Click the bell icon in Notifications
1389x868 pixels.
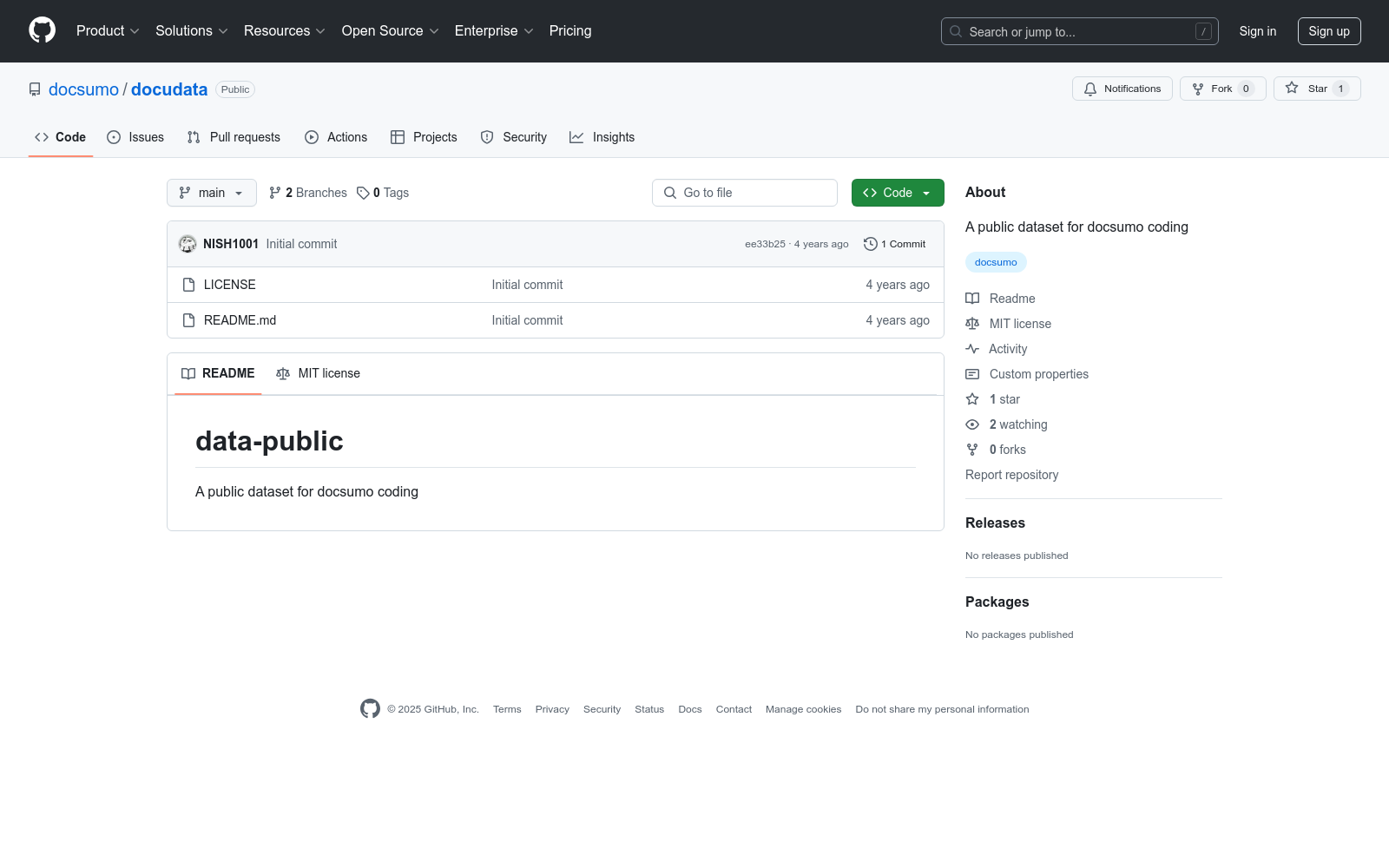tap(1090, 89)
